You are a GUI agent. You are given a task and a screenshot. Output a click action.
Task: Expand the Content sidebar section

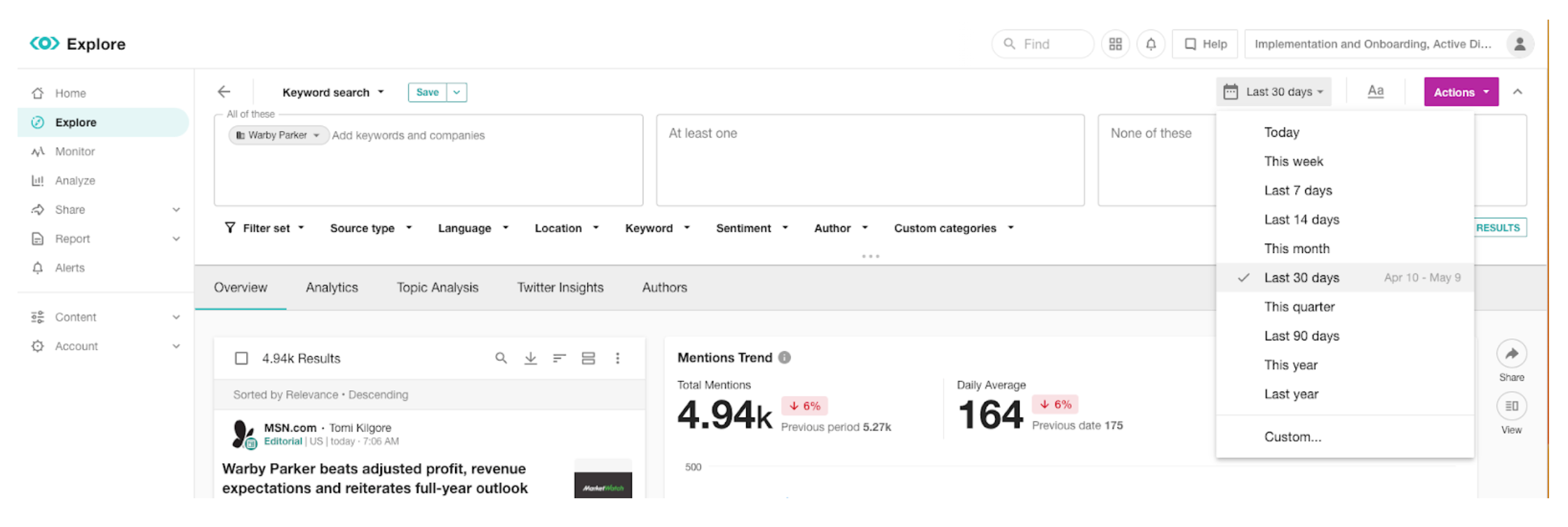coord(176,317)
